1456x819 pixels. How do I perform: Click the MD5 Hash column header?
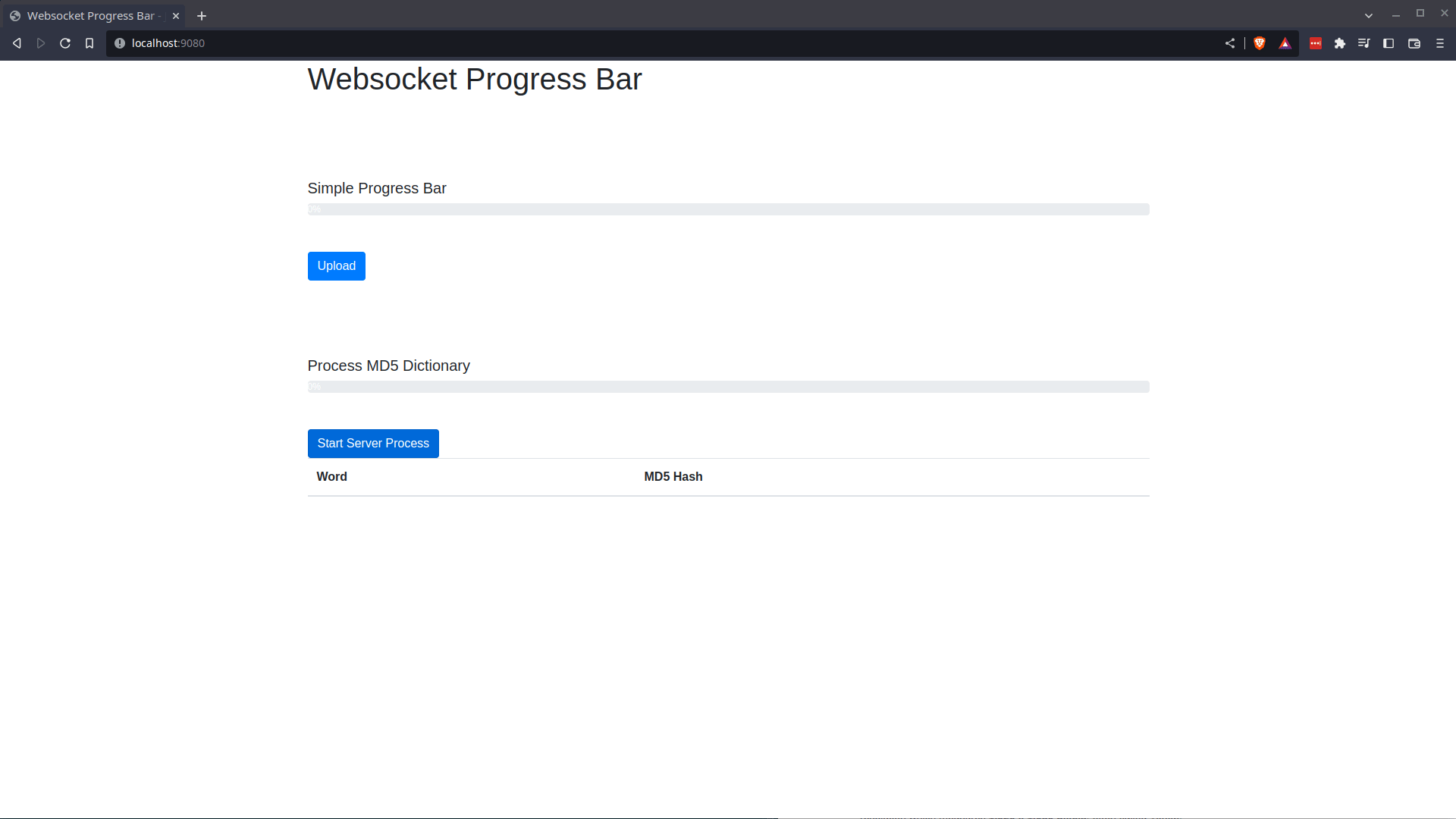(x=673, y=477)
